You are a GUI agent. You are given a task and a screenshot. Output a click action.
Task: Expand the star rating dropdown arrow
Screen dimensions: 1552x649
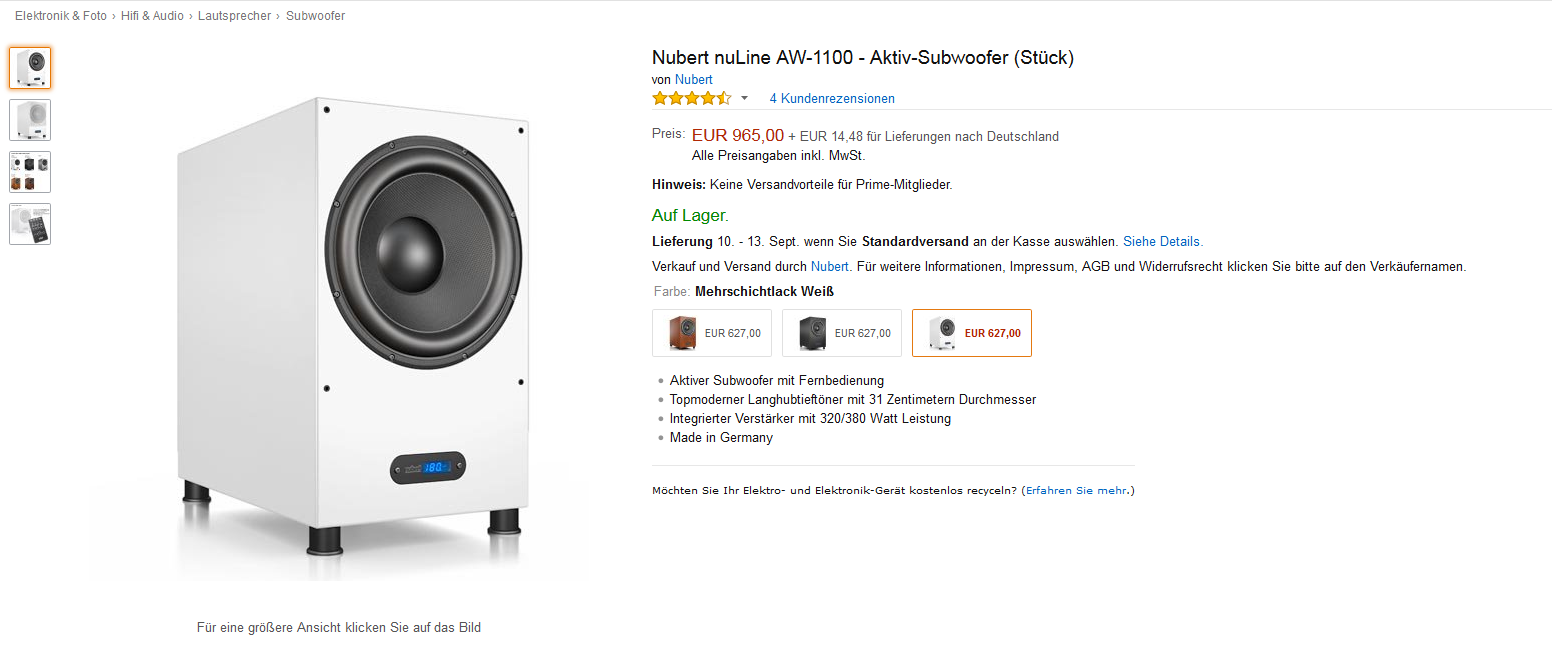point(744,98)
